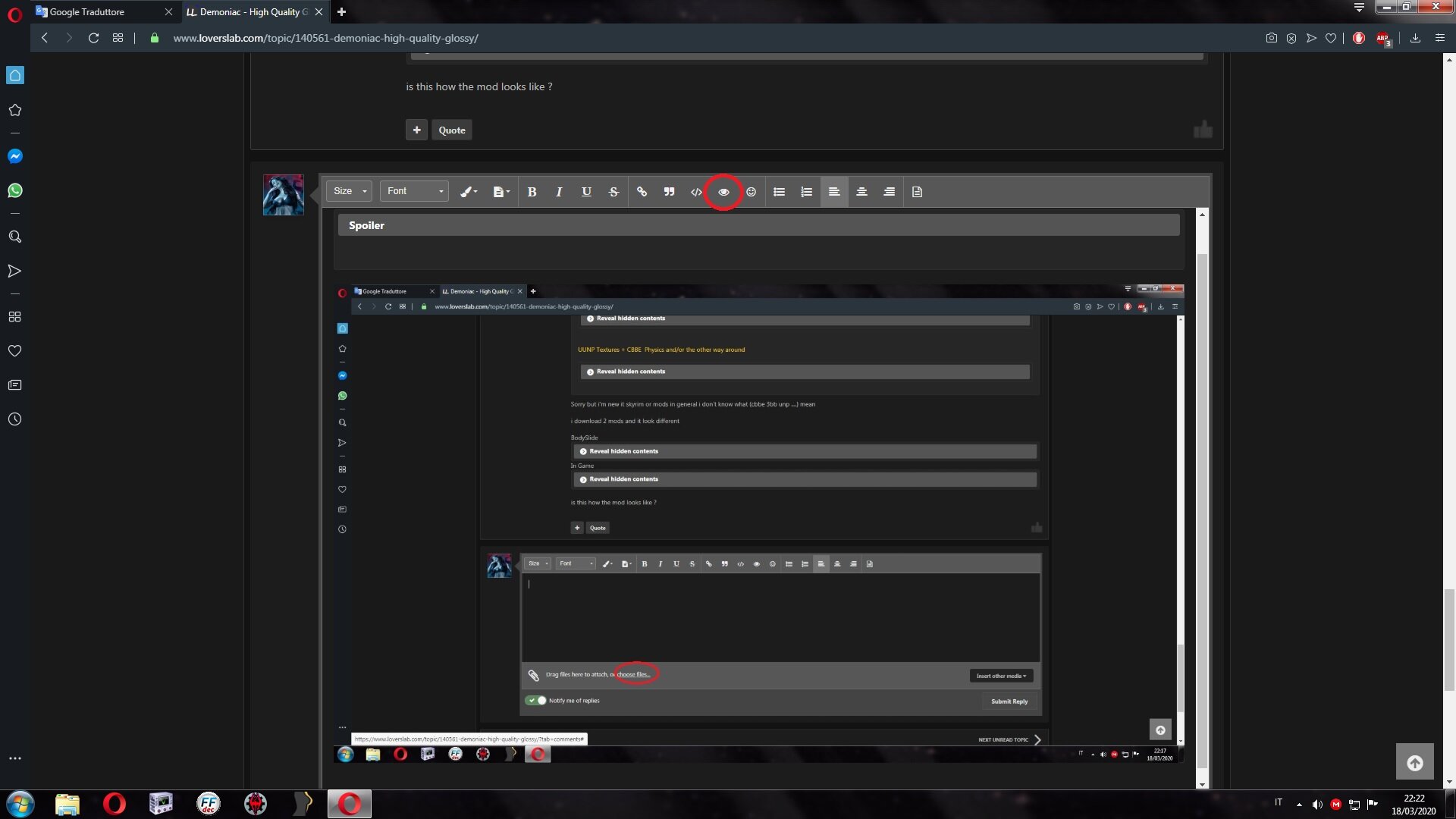Toggle bold formatting
1456x819 pixels.
532,192
